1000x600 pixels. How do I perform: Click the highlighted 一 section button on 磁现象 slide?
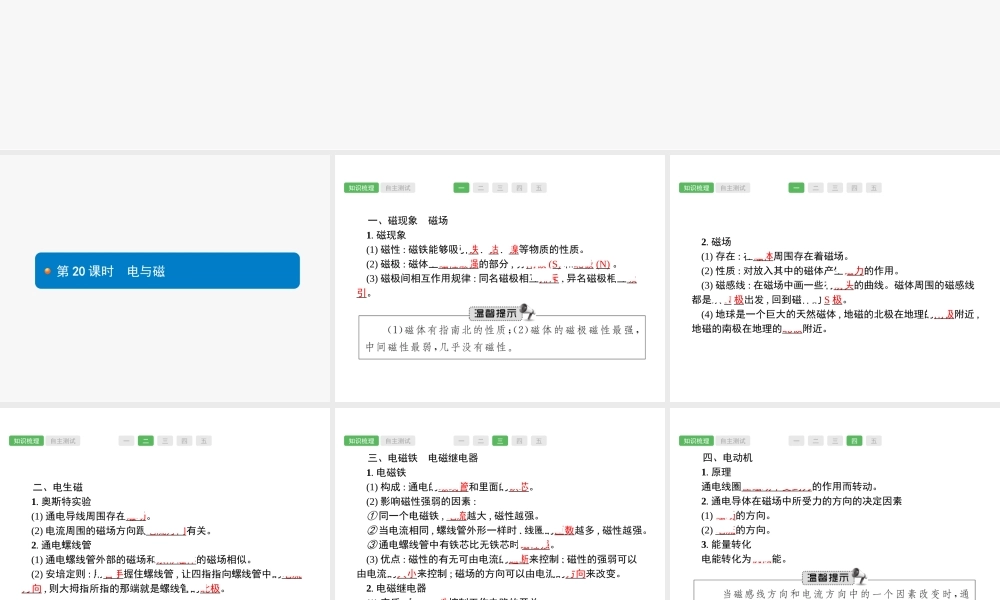click(461, 188)
